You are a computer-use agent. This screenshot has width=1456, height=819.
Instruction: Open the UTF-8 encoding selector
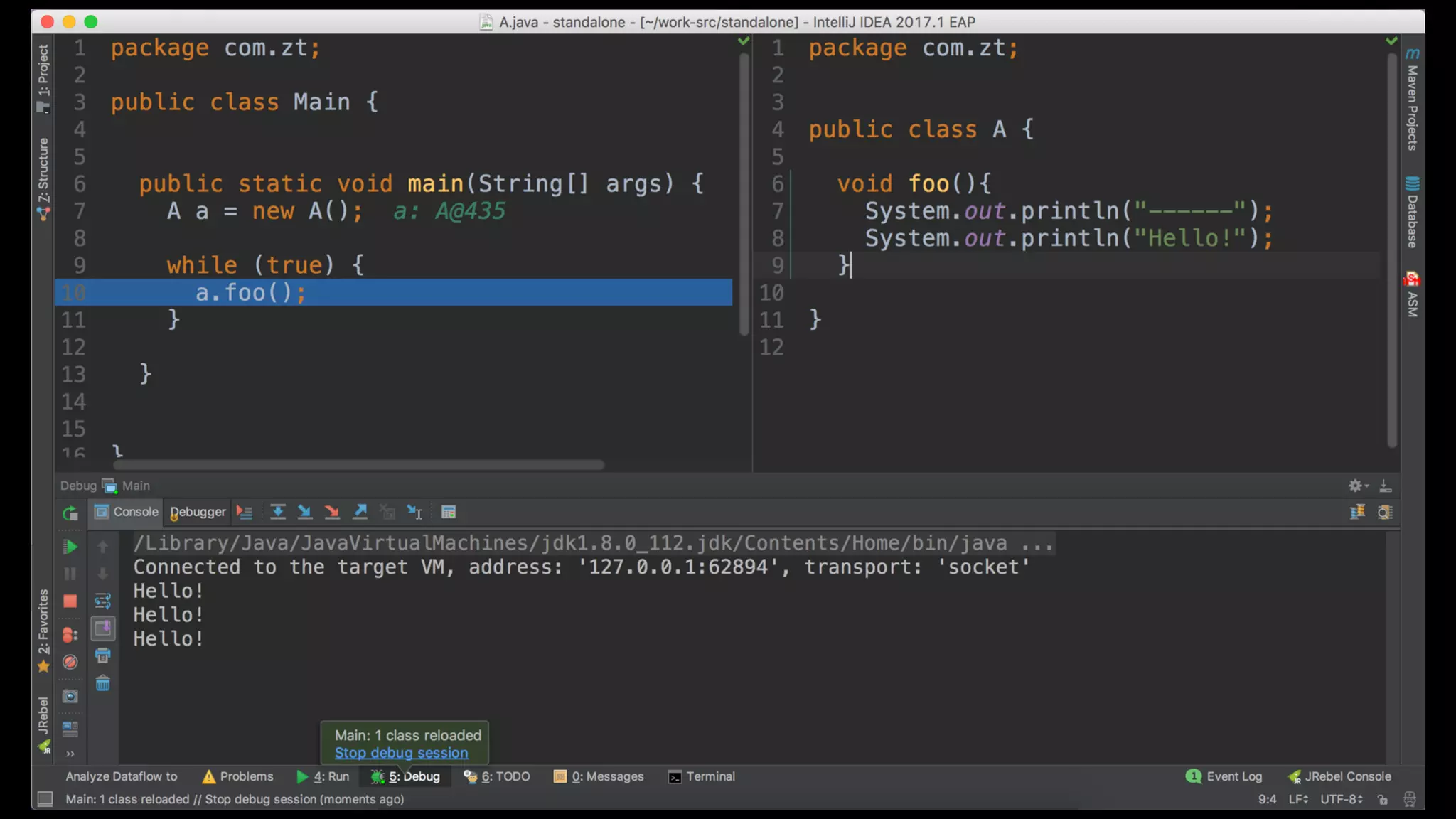click(1342, 799)
